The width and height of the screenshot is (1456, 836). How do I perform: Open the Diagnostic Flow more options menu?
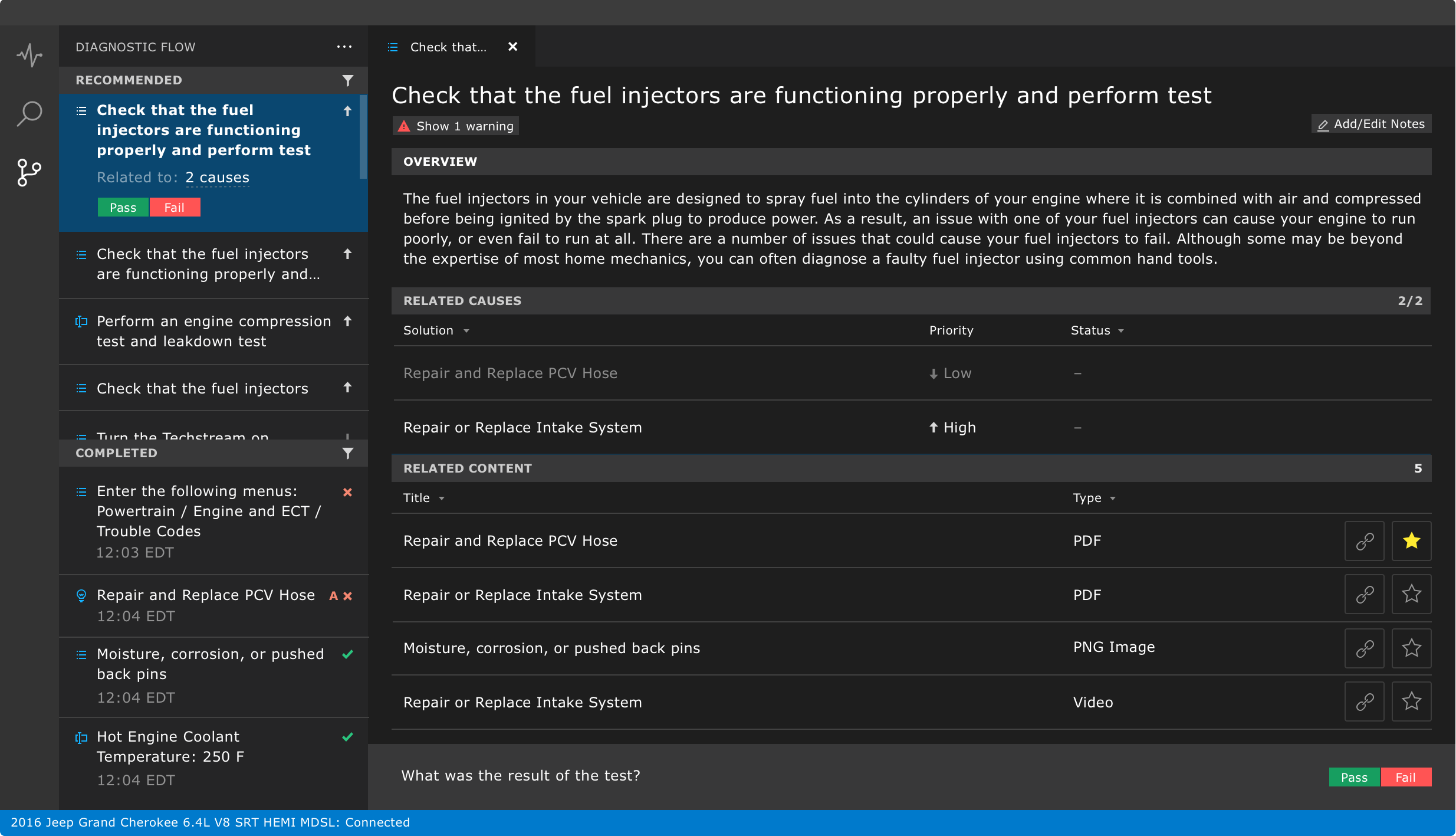[344, 47]
